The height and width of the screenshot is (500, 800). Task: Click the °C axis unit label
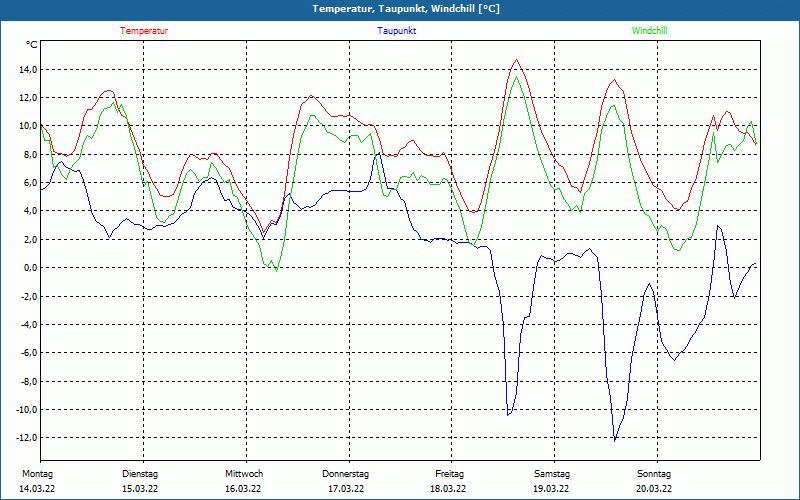(x=32, y=45)
